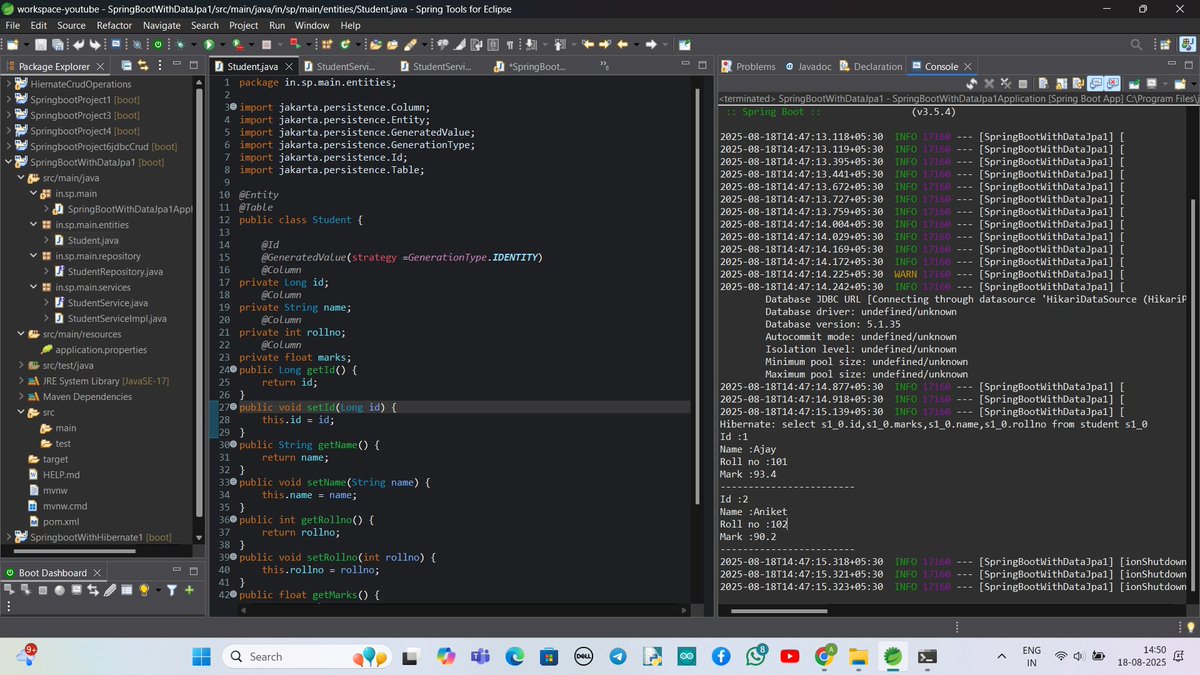Open YouTube icon in taskbar
Screen dimensions: 1200x675
point(790,656)
